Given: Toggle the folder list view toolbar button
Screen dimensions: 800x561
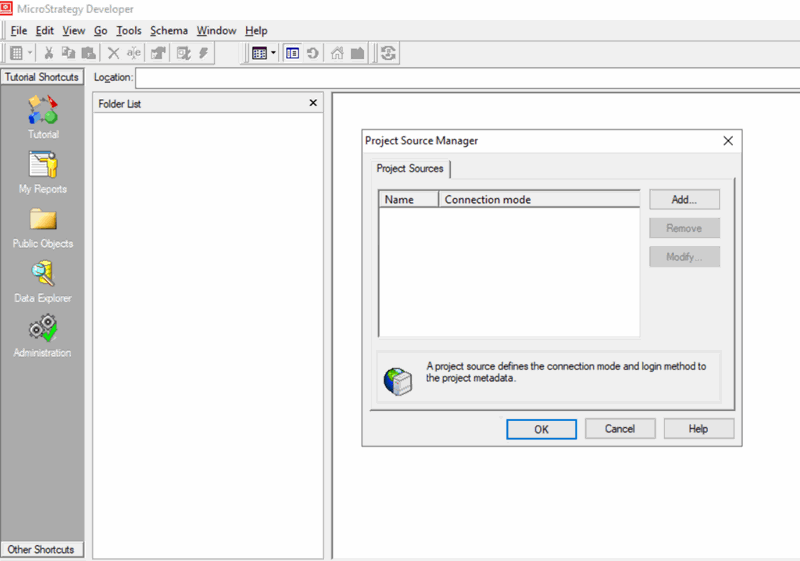Looking at the screenshot, I should click(292, 54).
